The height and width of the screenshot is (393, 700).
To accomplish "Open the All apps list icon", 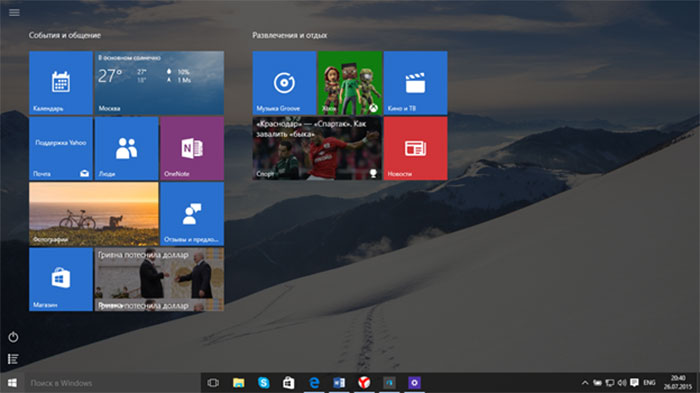I will pos(13,359).
